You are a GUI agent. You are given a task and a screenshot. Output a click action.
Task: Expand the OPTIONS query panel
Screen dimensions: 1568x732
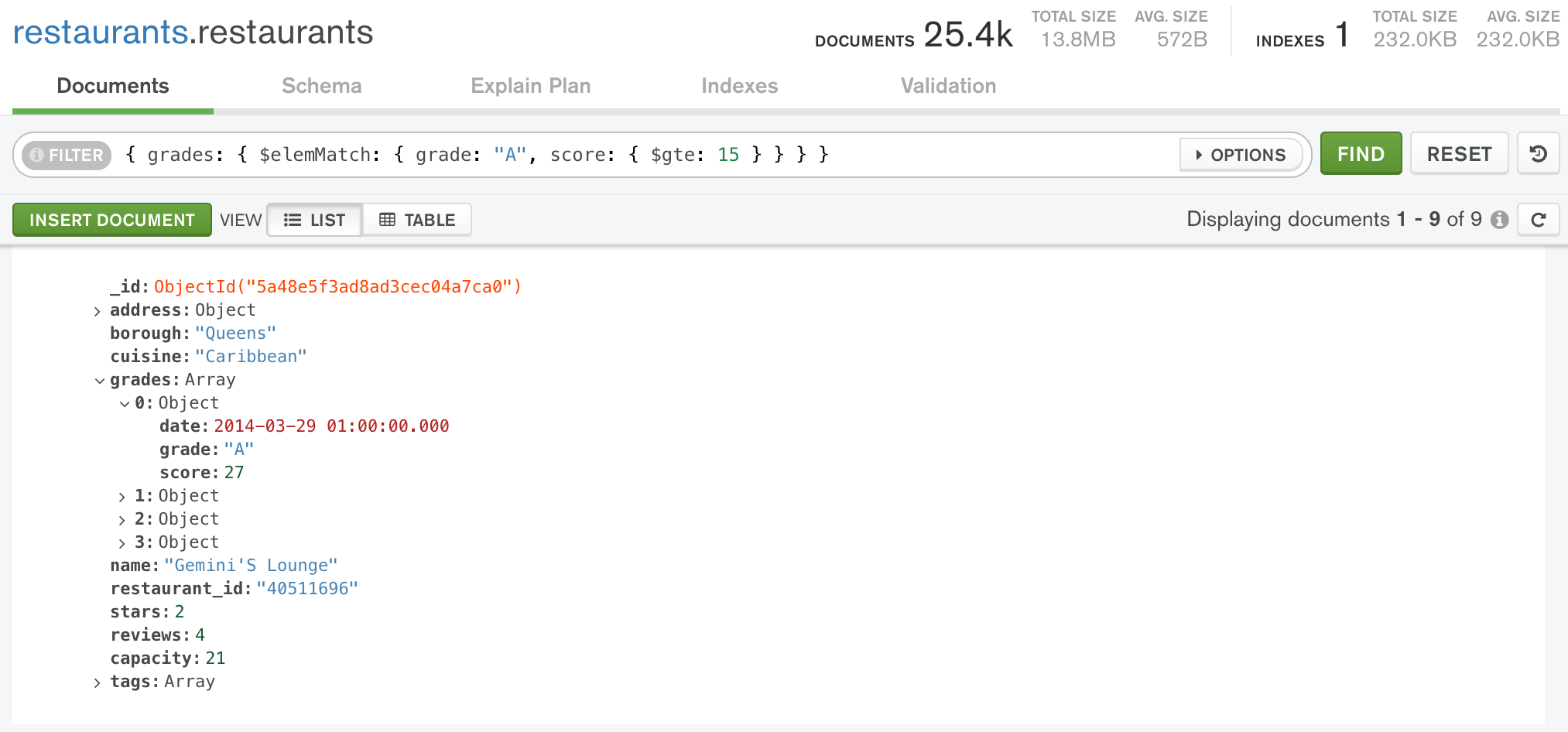[x=1241, y=155]
